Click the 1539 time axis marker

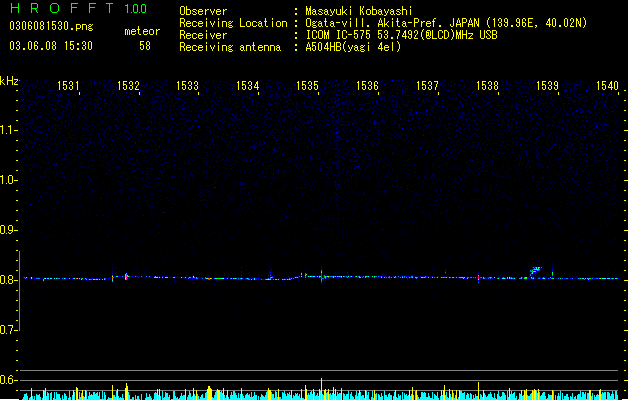pyautogui.click(x=547, y=86)
